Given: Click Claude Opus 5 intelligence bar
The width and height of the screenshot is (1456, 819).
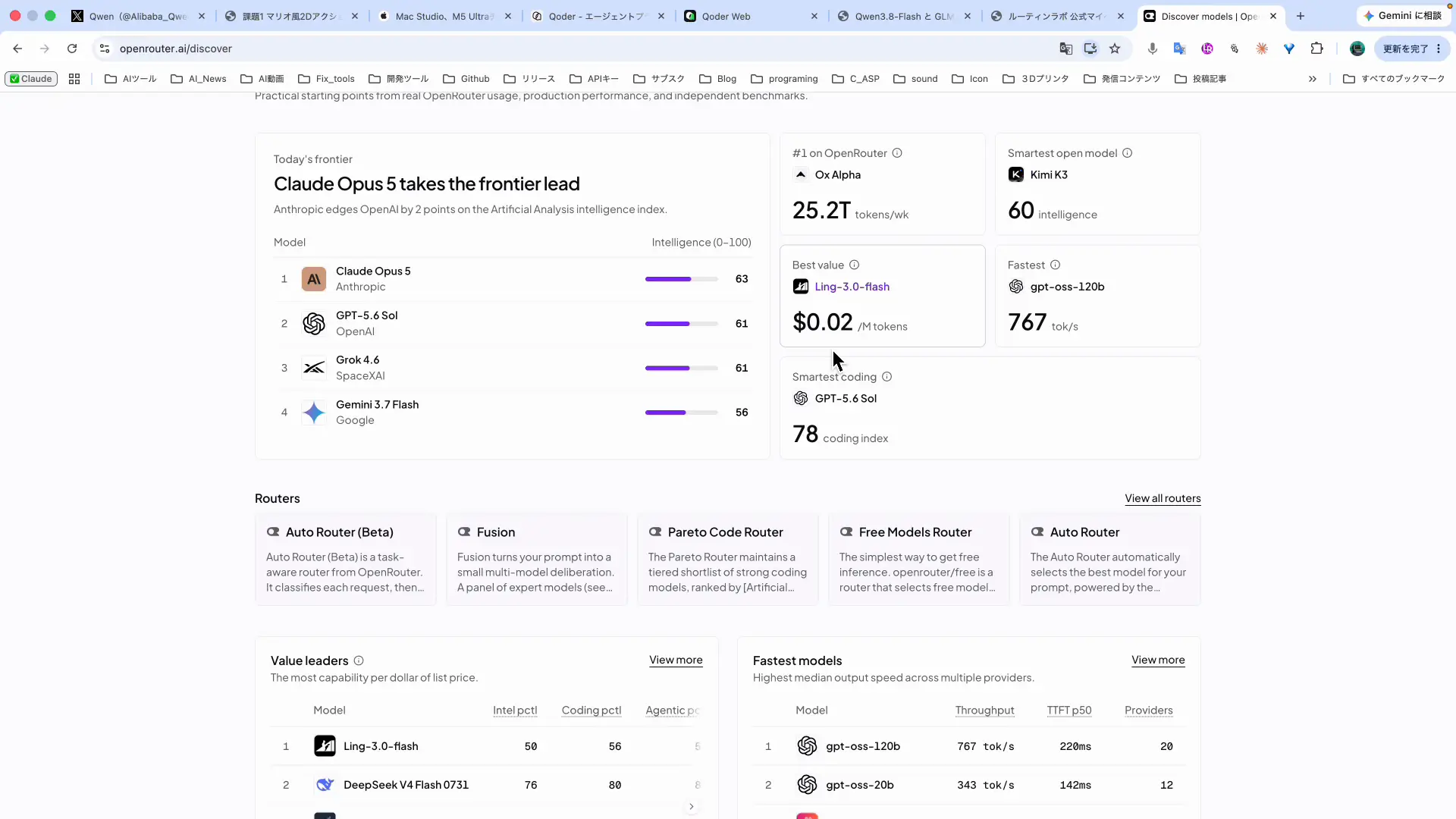Looking at the screenshot, I should click(x=682, y=279).
